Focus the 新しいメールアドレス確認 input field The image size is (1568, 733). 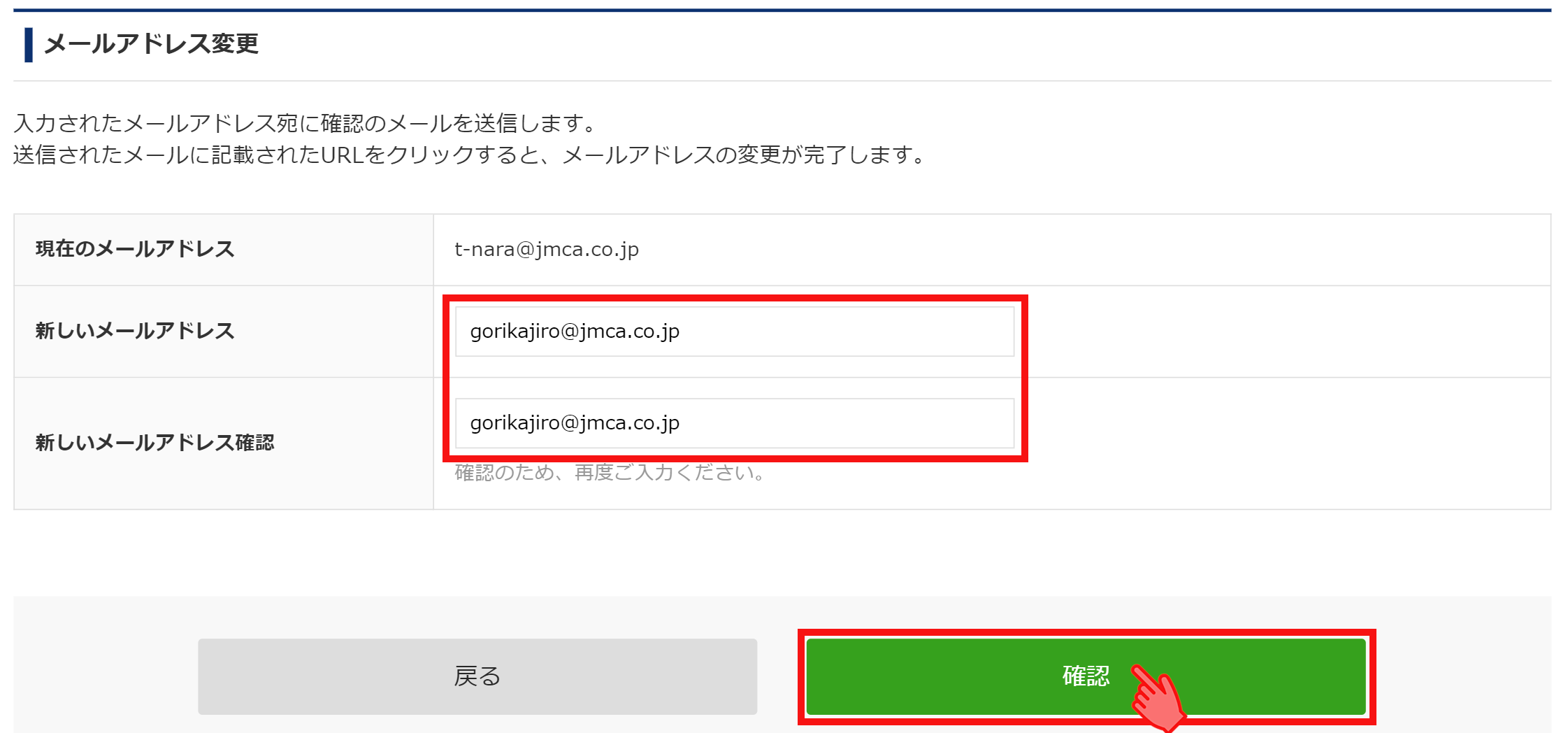(735, 423)
